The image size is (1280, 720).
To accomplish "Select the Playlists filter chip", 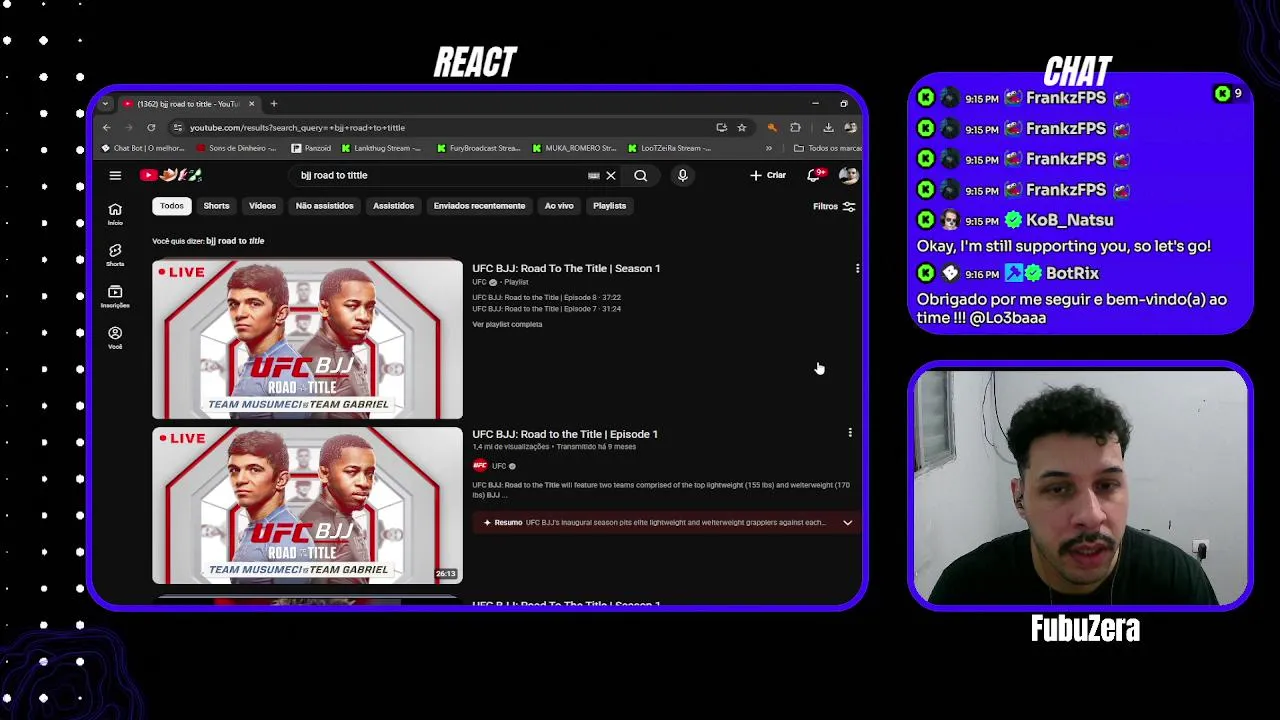I will coord(609,206).
